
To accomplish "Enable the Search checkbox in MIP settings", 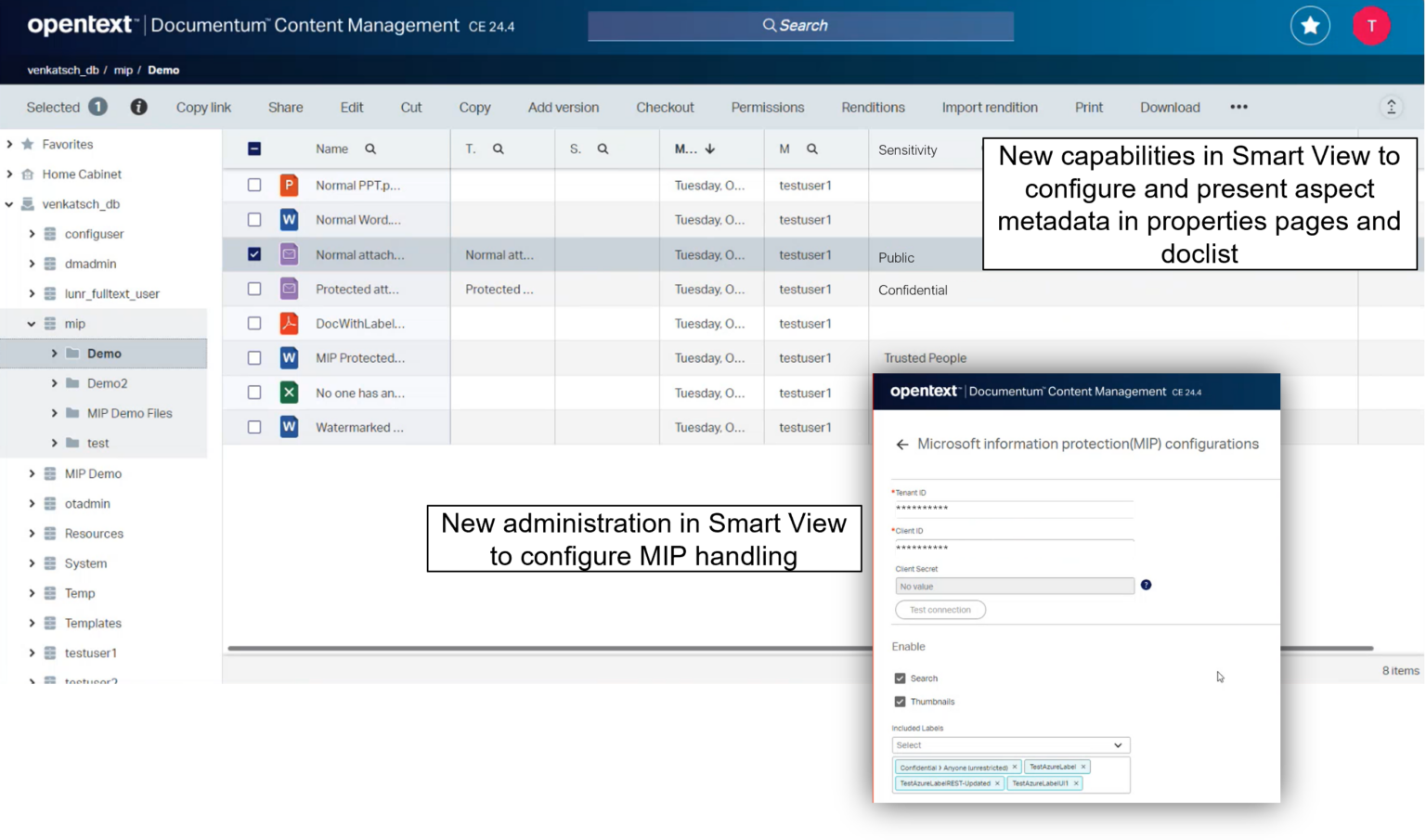I will point(900,678).
